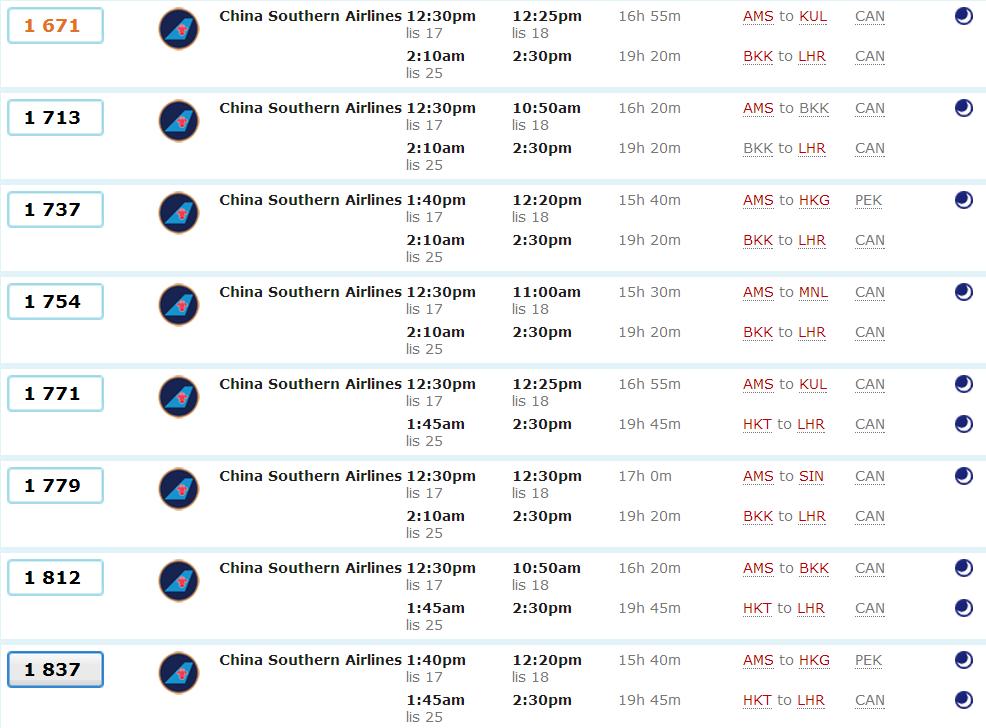This screenshot has width=986, height=728.
Task: Click moon icon on the AMS to SIN flight
Action: tap(963, 476)
